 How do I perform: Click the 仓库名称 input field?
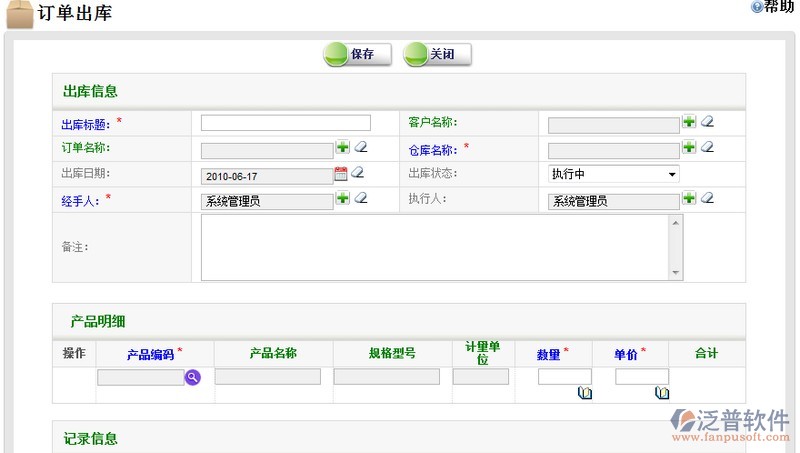click(x=614, y=151)
